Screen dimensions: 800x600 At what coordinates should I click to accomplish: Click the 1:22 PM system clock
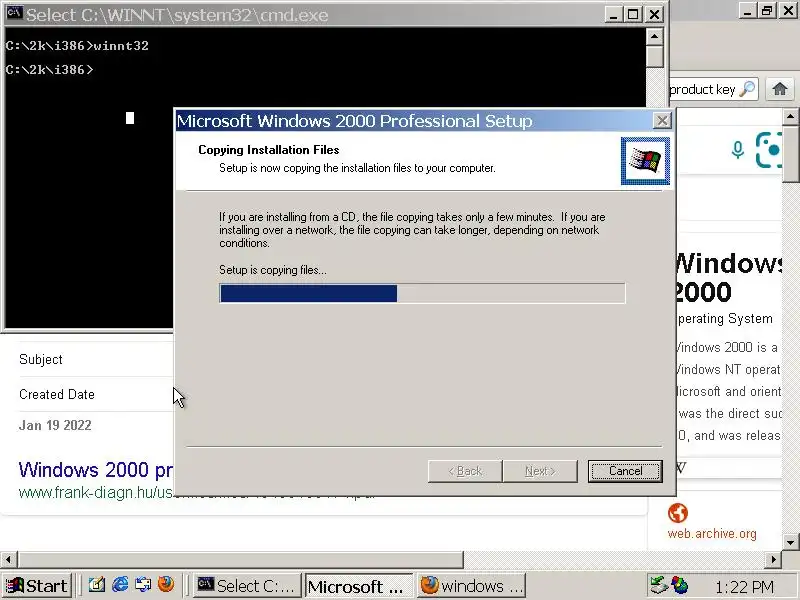click(x=744, y=587)
